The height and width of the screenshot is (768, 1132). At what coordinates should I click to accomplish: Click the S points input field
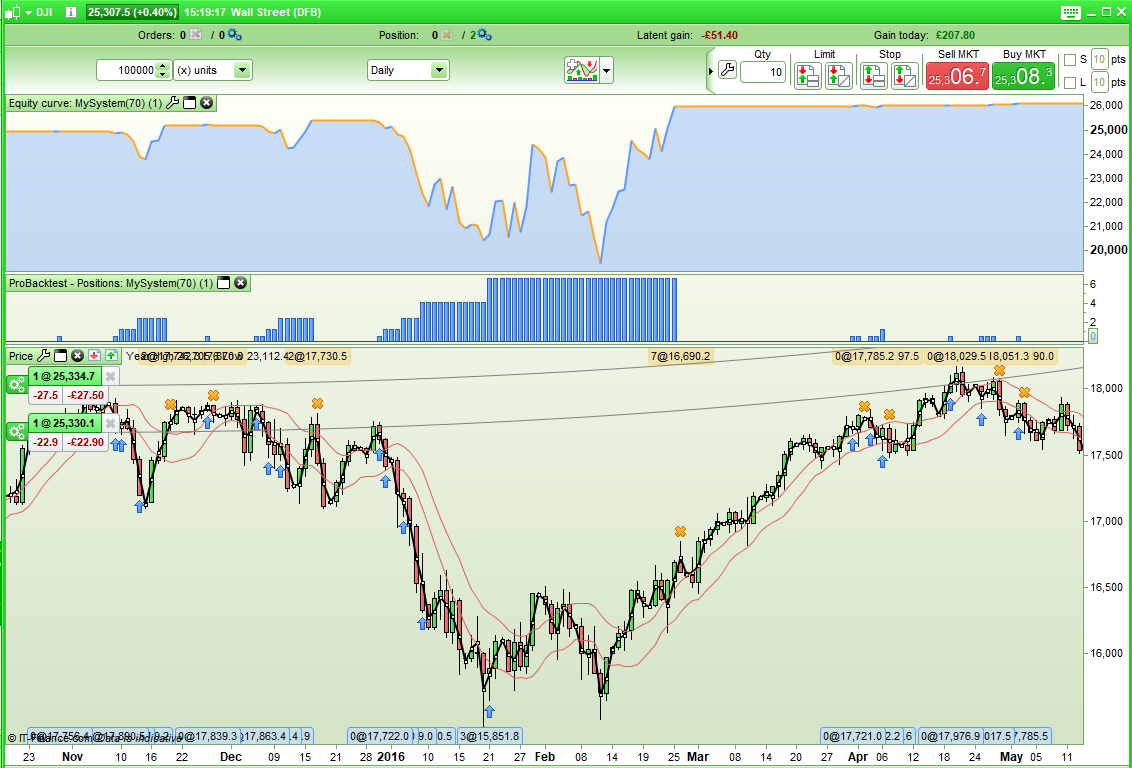click(x=1099, y=60)
